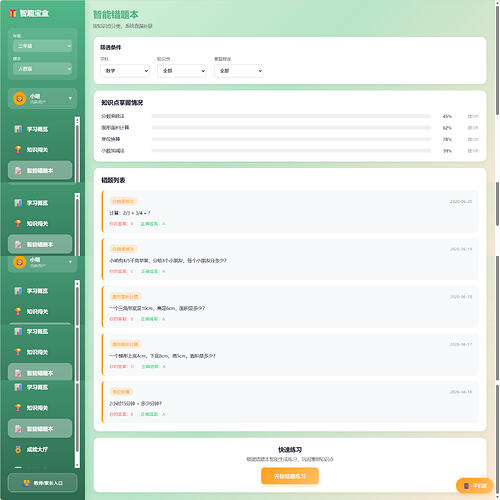This screenshot has width=500, height=500.
Task: Click the 78% mastery value
Action: coord(447,139)
